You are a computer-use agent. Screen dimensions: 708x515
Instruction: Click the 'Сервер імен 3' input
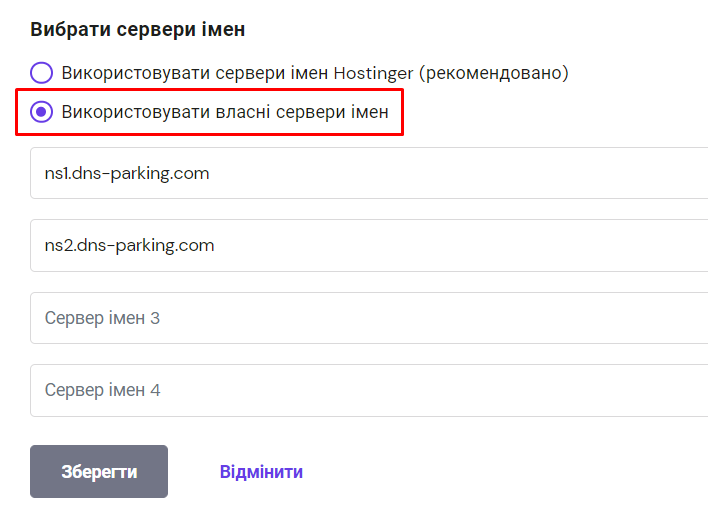[x=368, y=318]
